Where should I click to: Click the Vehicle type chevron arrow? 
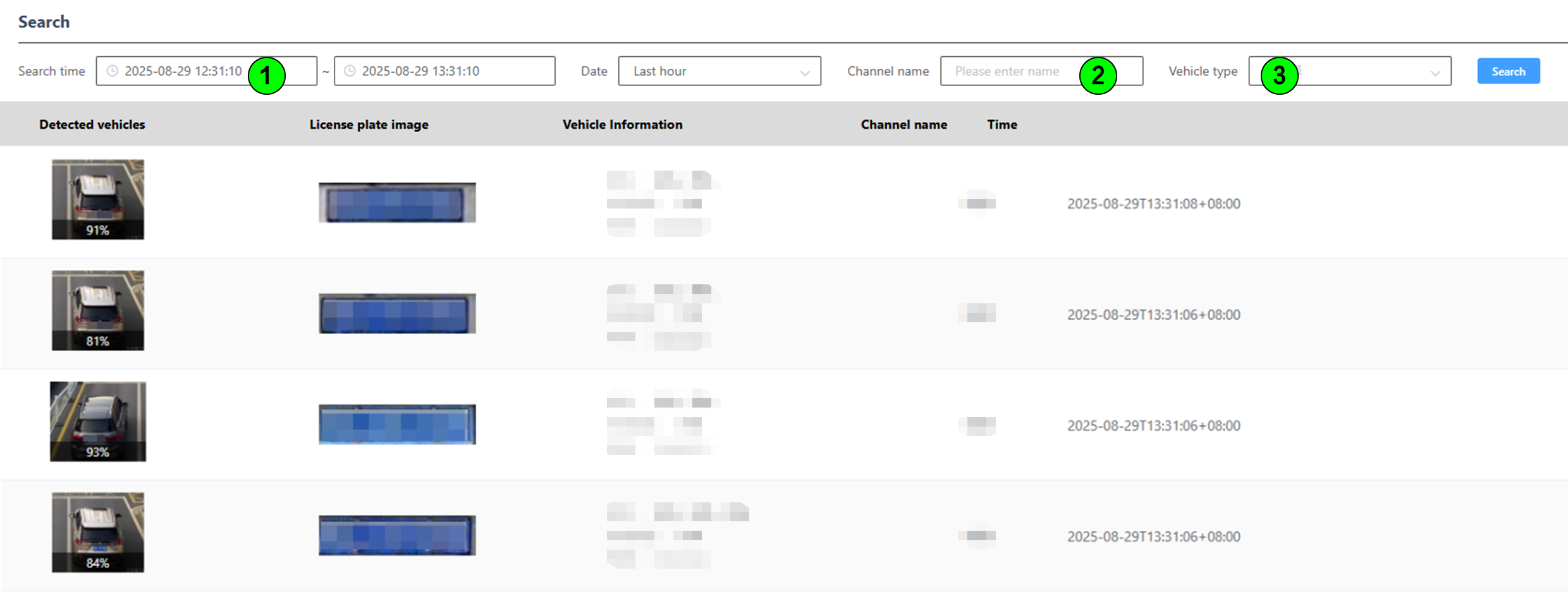click(1435, 72)
